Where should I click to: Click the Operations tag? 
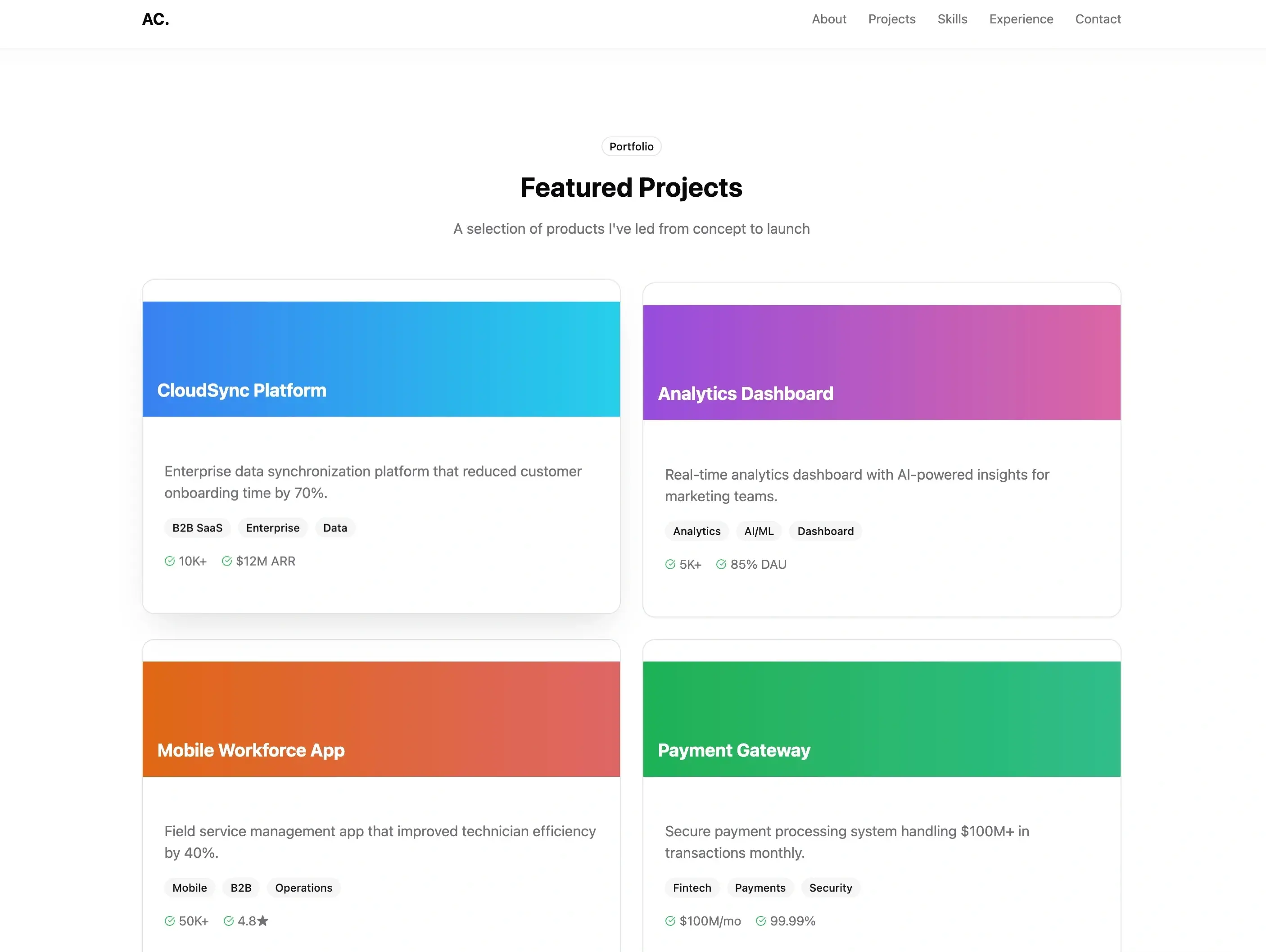click(303, 887)
